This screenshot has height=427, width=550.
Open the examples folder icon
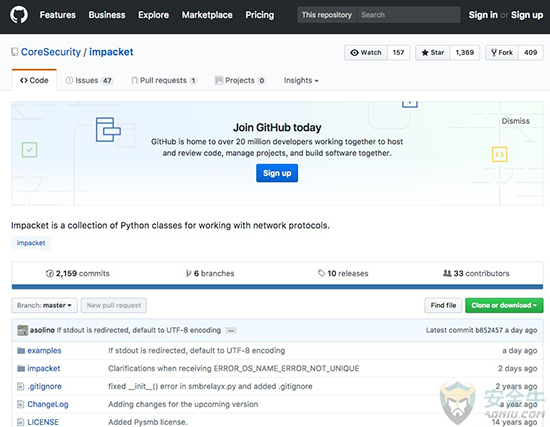point(21,351)
